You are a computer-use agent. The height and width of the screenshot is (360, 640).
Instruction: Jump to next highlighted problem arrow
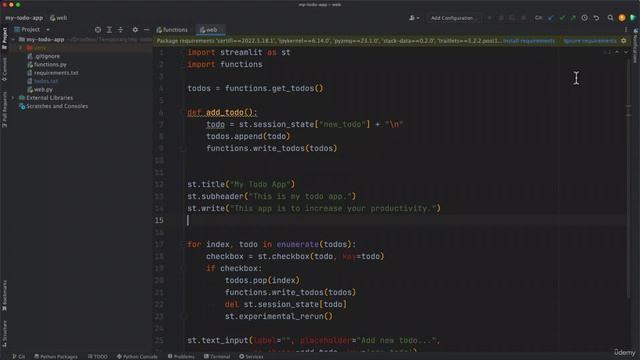point(626,52)
